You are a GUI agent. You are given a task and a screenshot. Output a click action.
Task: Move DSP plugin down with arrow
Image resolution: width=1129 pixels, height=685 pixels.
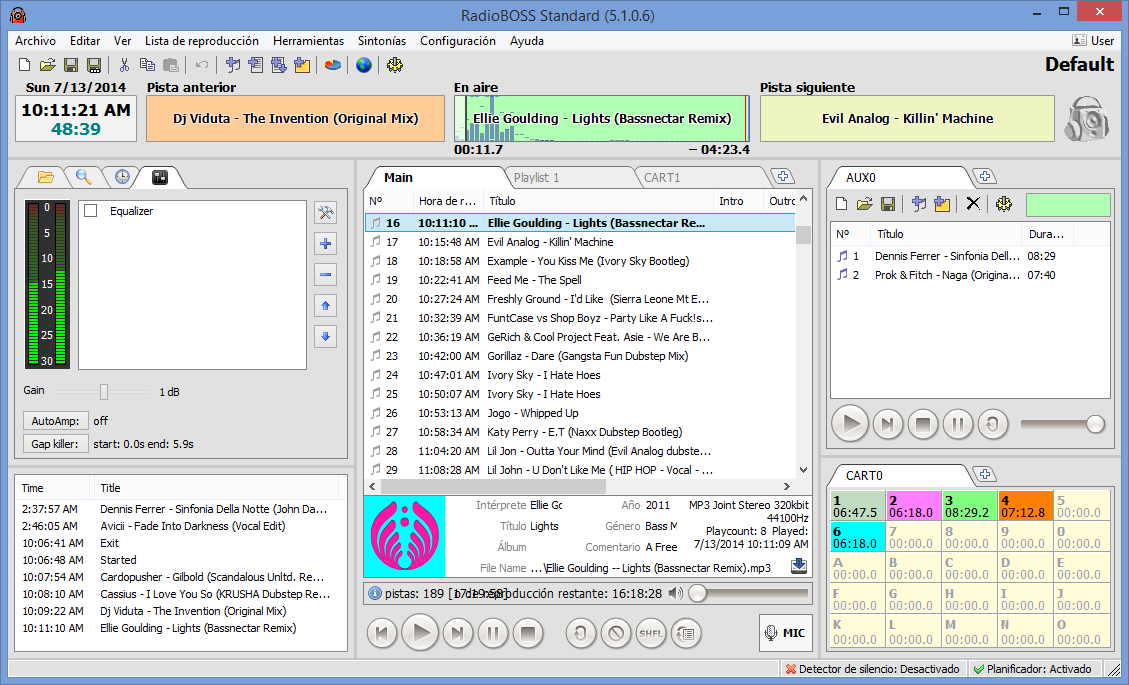tap(325, 336)
